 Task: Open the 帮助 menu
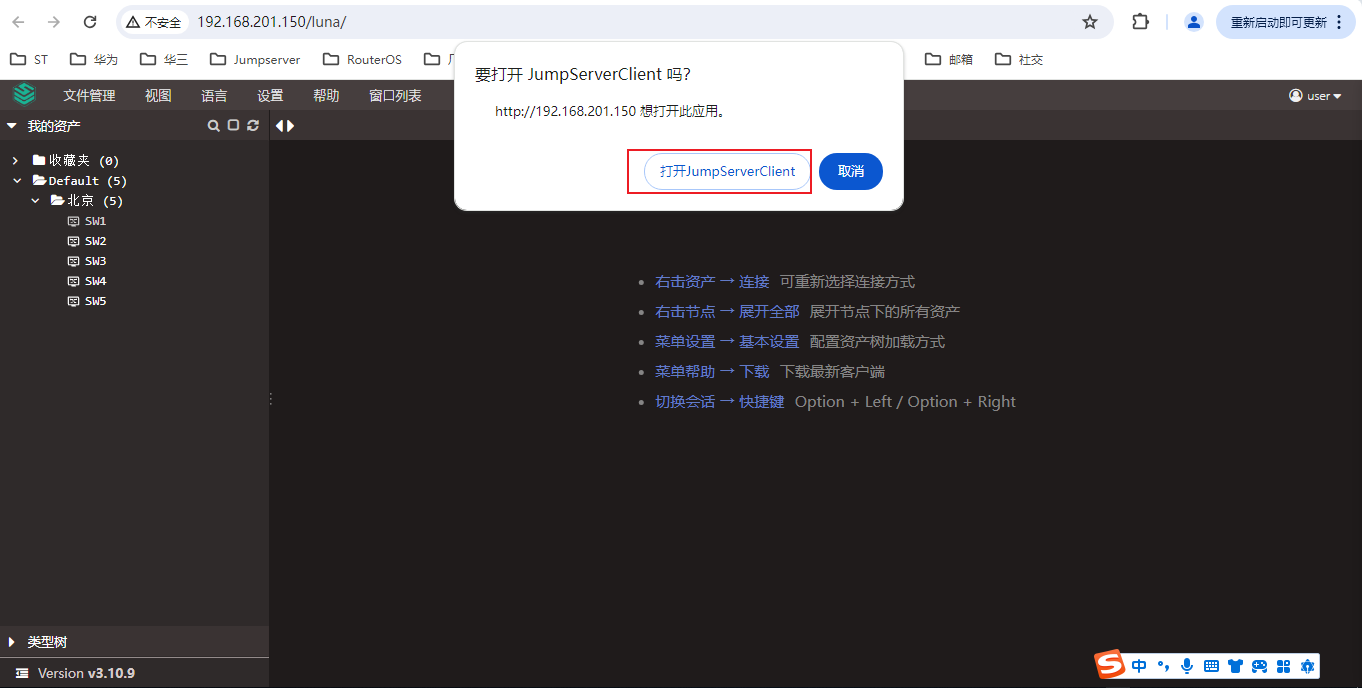(x=325, y=95)
